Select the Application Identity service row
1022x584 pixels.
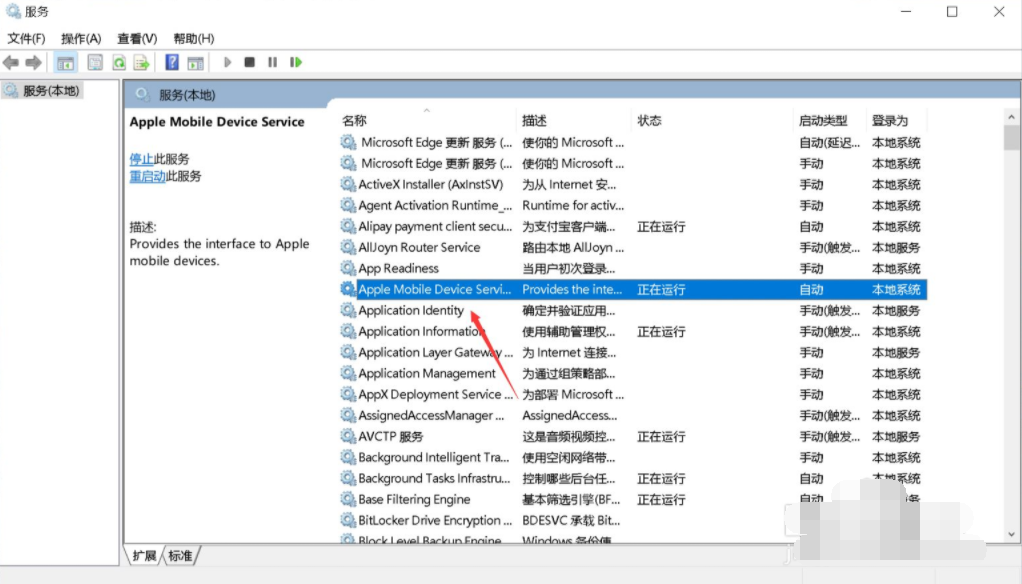point(411,311)
